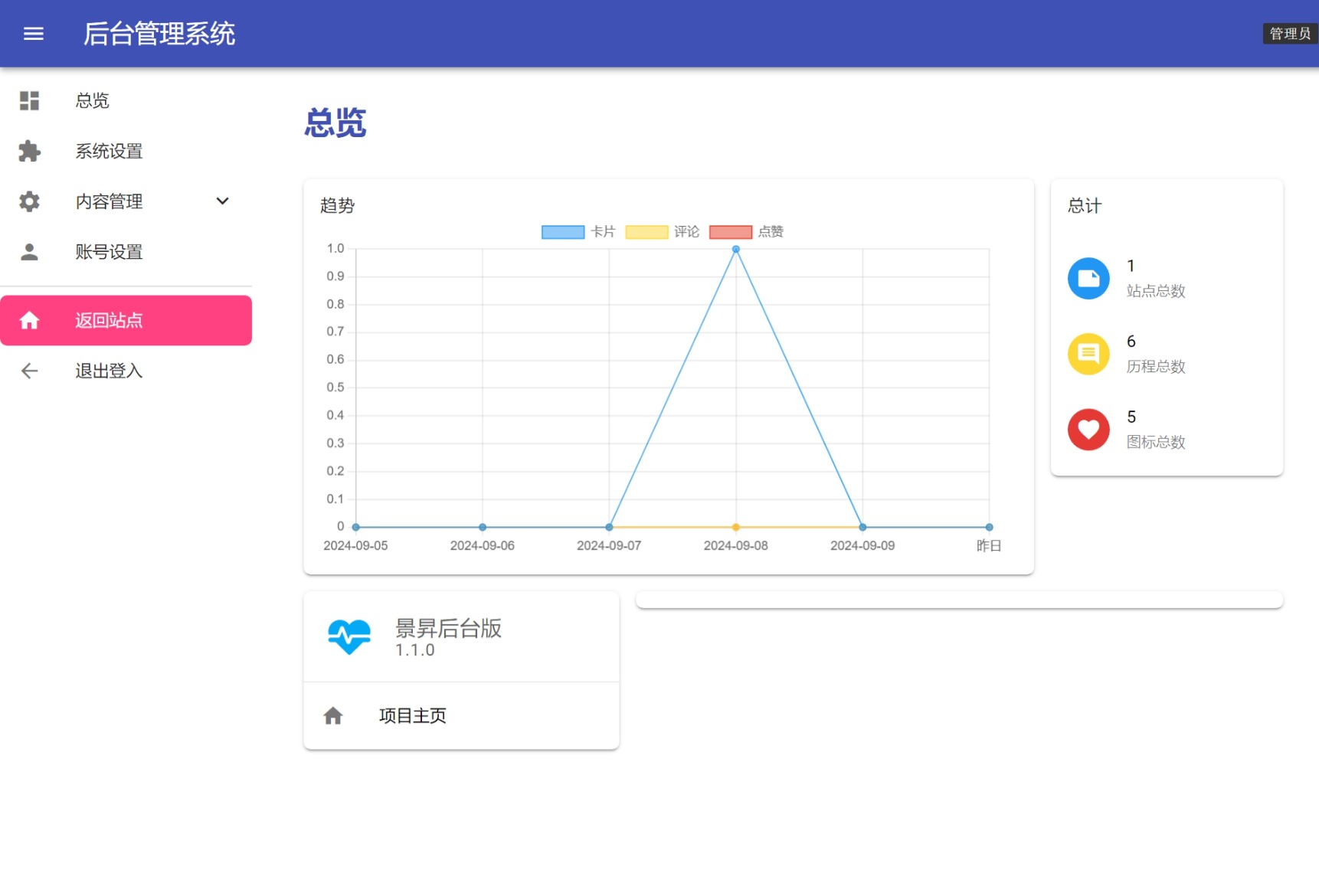Click the blue document icon for 站点总数
Screen dimensions: 1319x896
(1088, 277)
